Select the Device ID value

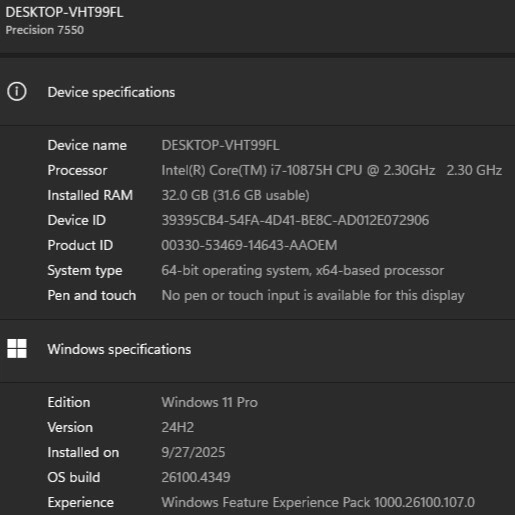point(295,220)
